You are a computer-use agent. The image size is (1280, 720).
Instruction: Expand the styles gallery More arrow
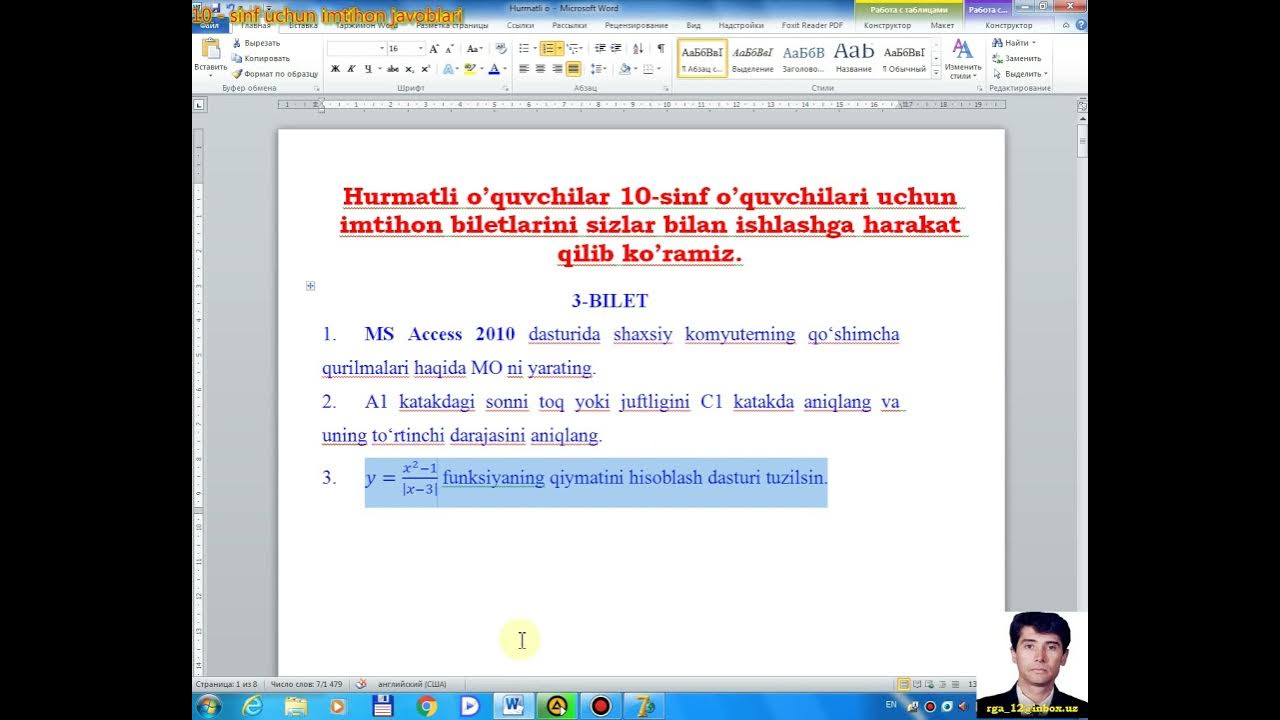[936, 73]
